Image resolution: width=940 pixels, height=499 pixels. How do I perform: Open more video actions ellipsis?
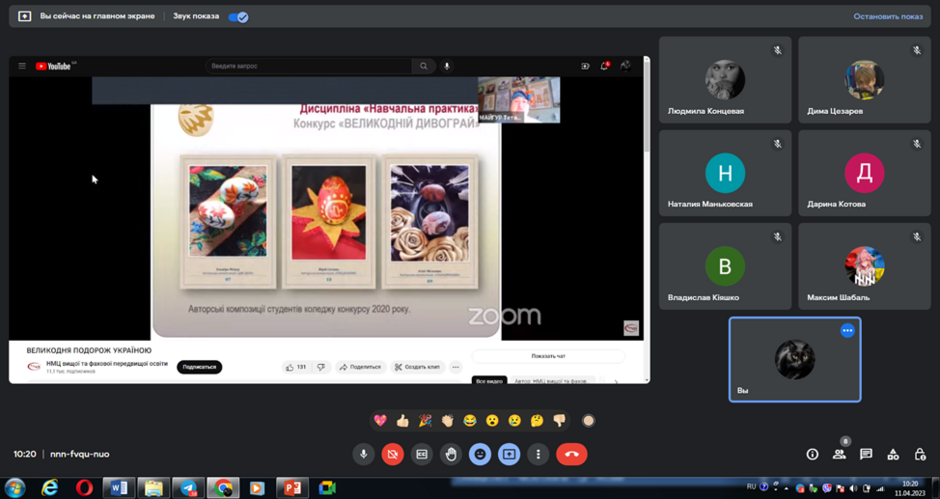456,367
